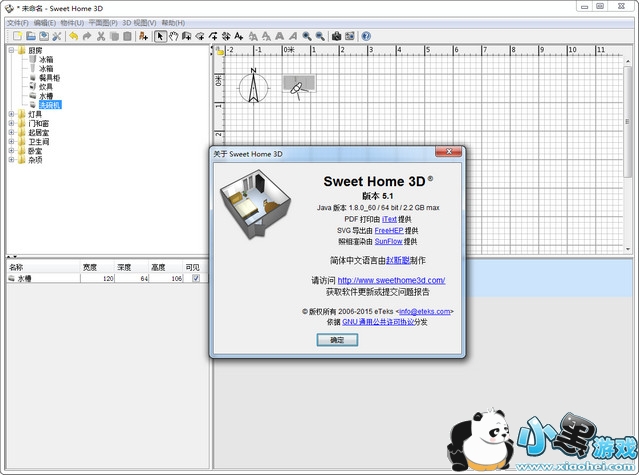Select the Pan hand tool

(x=173, y=36)
